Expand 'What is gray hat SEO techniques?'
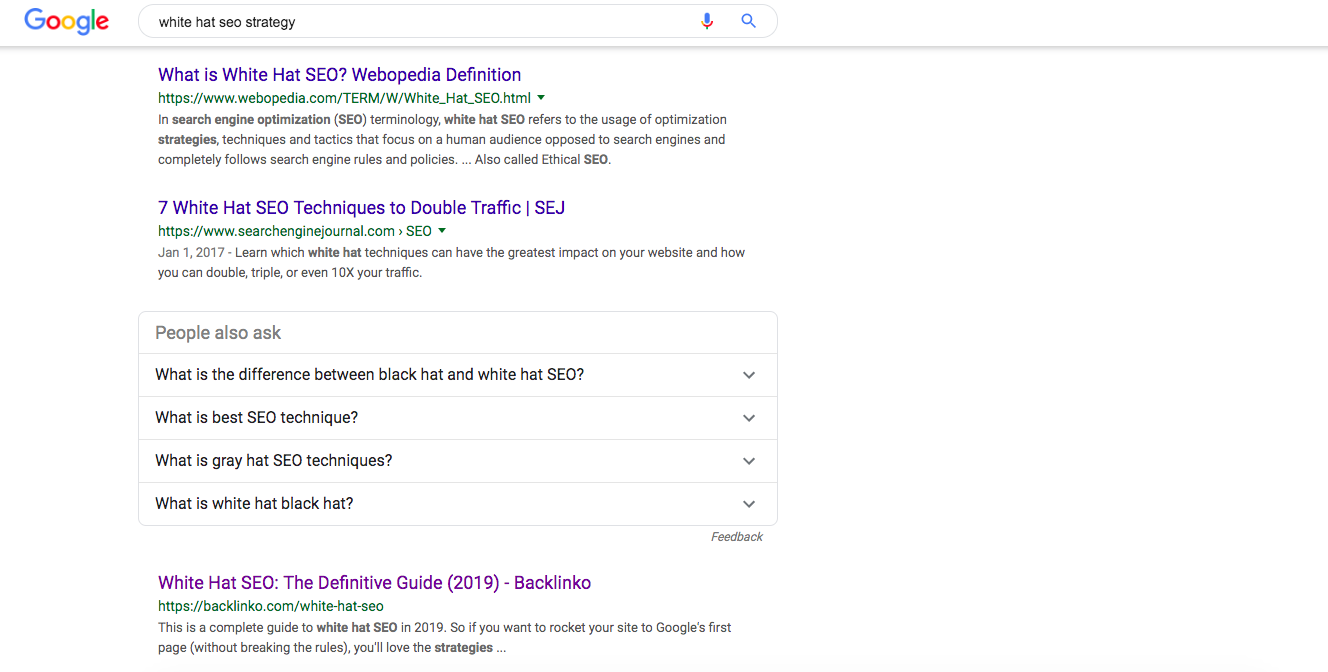Screen dimensions: 1328x672 tap(457, 461)
